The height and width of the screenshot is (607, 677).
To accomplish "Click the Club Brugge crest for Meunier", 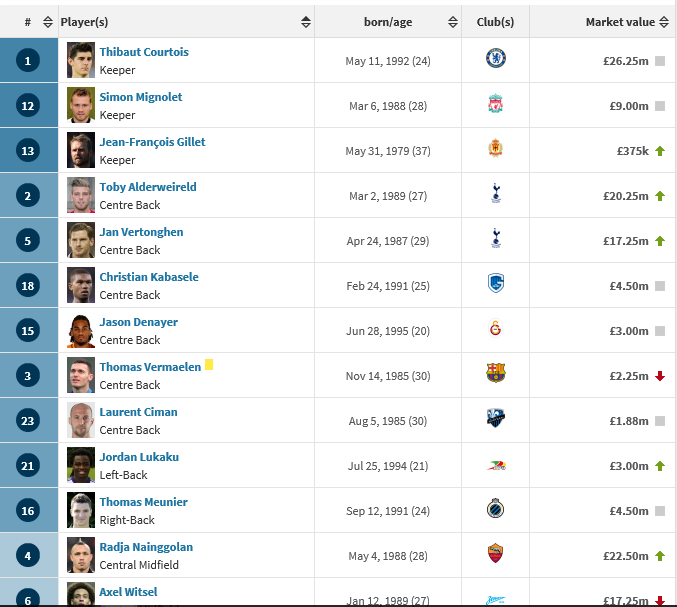I will [495, 509].
